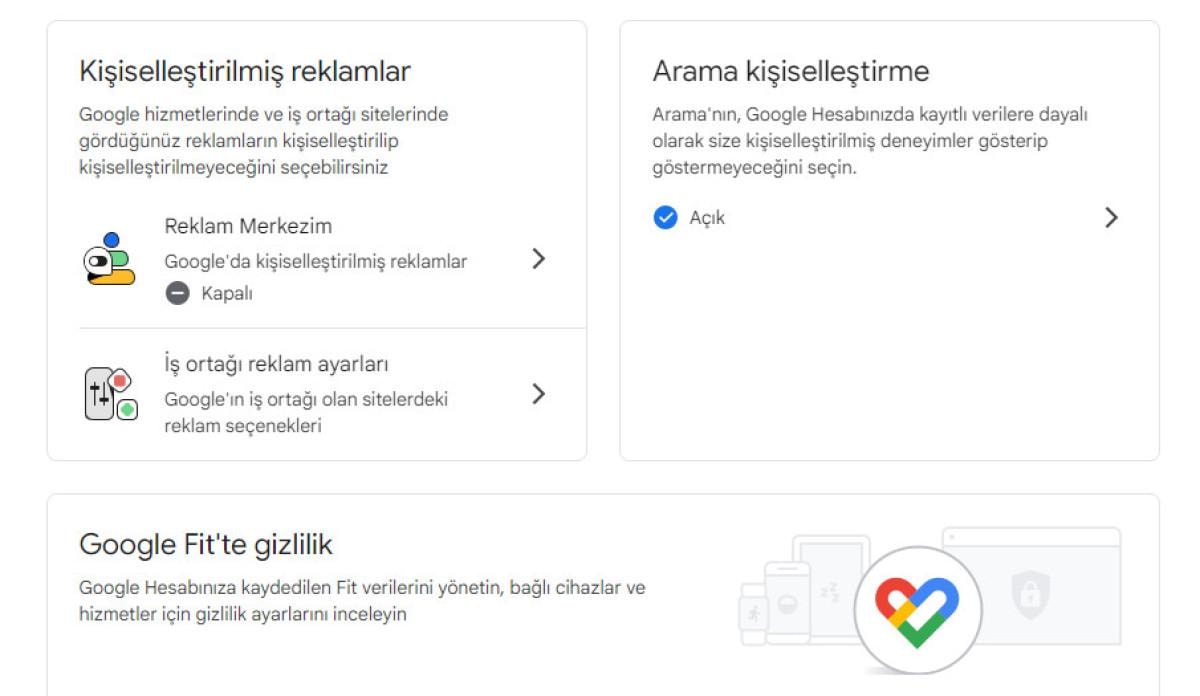Click the Kişiselleştirilmiş reklamlar heading
Image resolution: width=1200 pixels, height=696 pixels.
tap(245, 72)
